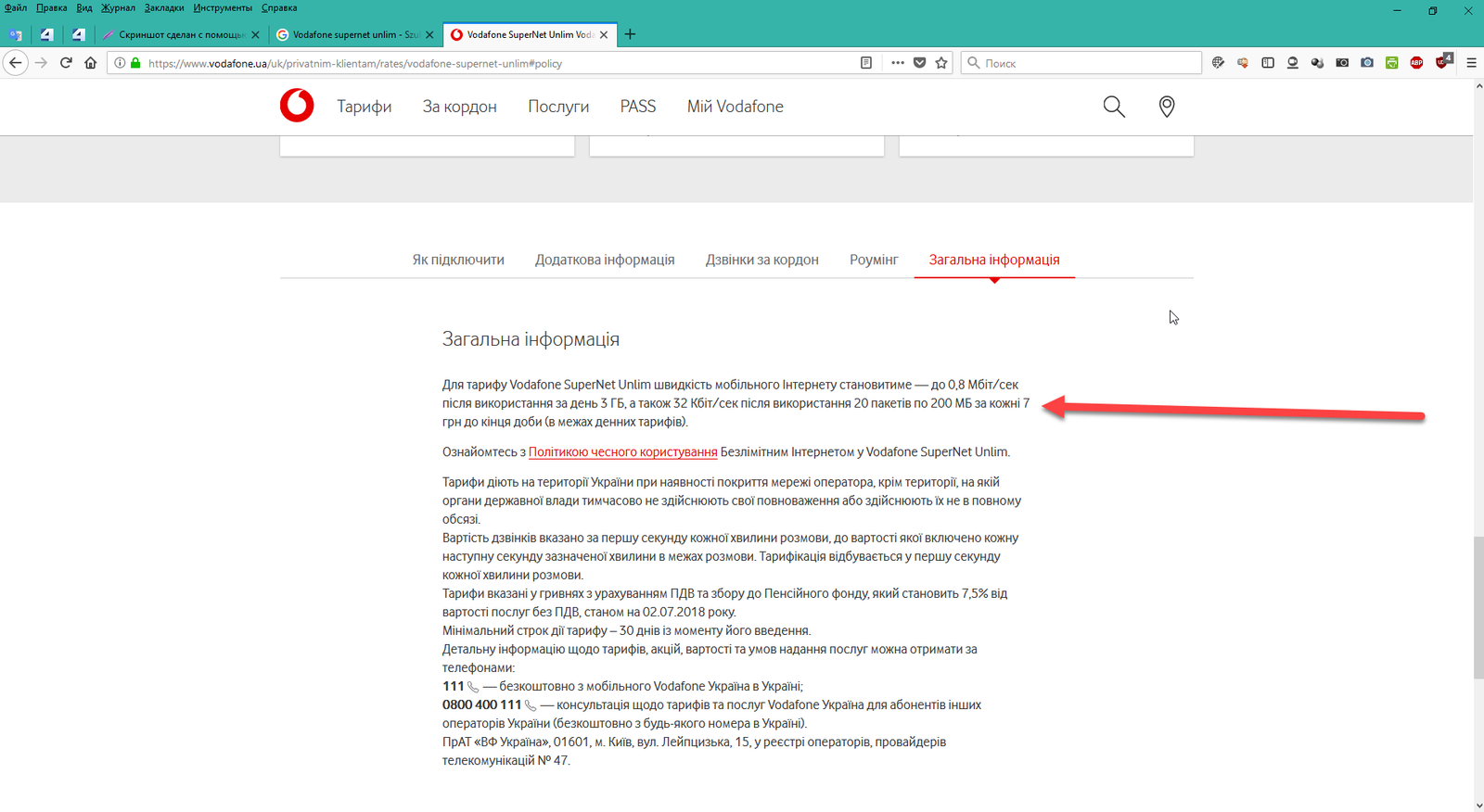Image resolution: width=1484 pixels, height=812 pixels.
Task: Click the scrollbar down arrow
Action: click(1478, 806)
